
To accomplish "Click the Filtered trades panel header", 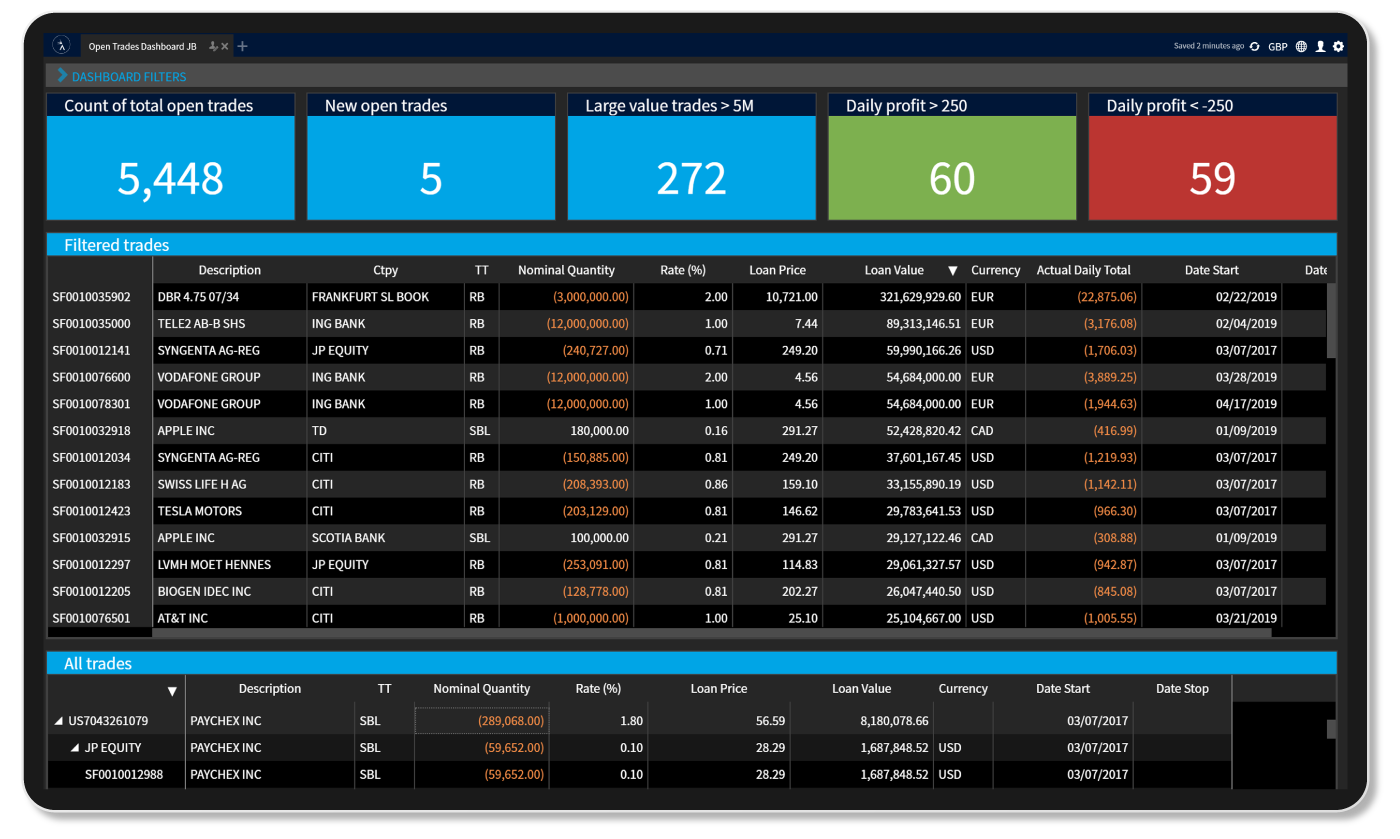I will 692,245.
